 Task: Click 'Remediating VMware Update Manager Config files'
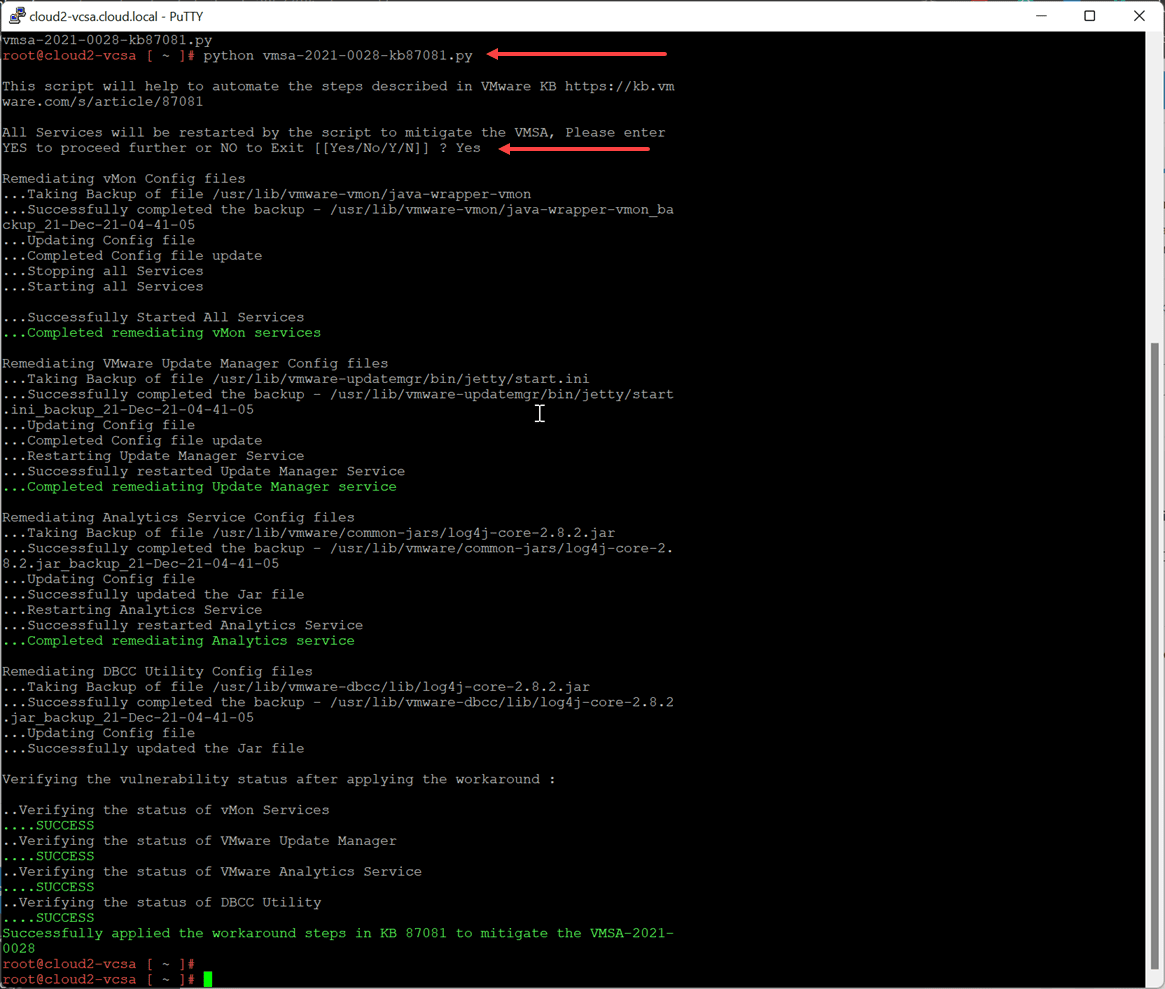tap(195, 363)
